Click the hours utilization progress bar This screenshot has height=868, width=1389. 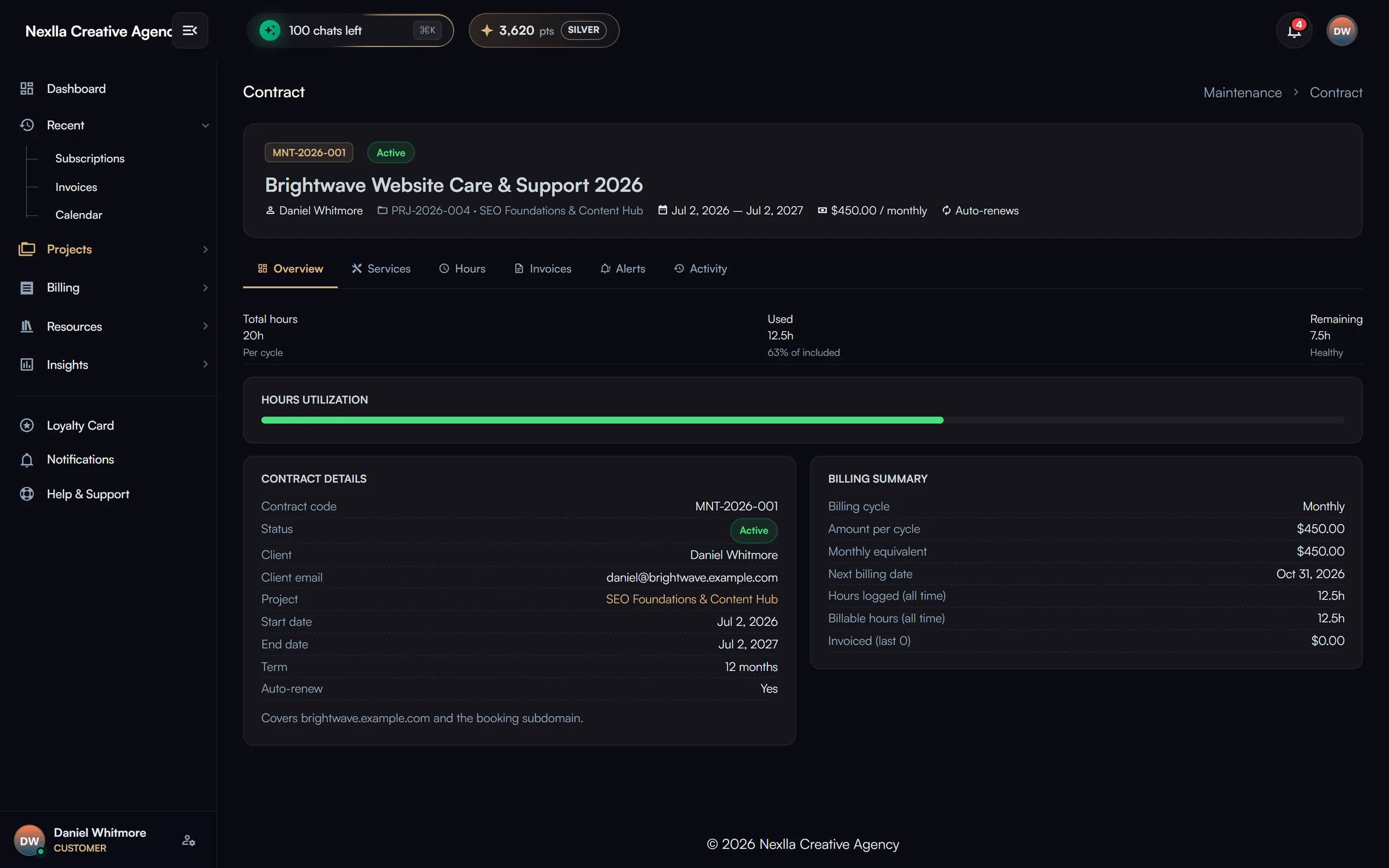click(x=803, y=420)
